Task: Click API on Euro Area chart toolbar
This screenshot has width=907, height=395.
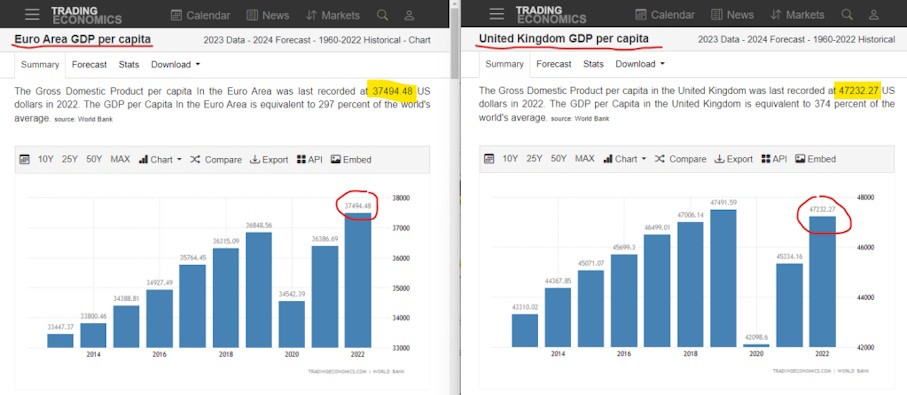Action: click(309, 160)
